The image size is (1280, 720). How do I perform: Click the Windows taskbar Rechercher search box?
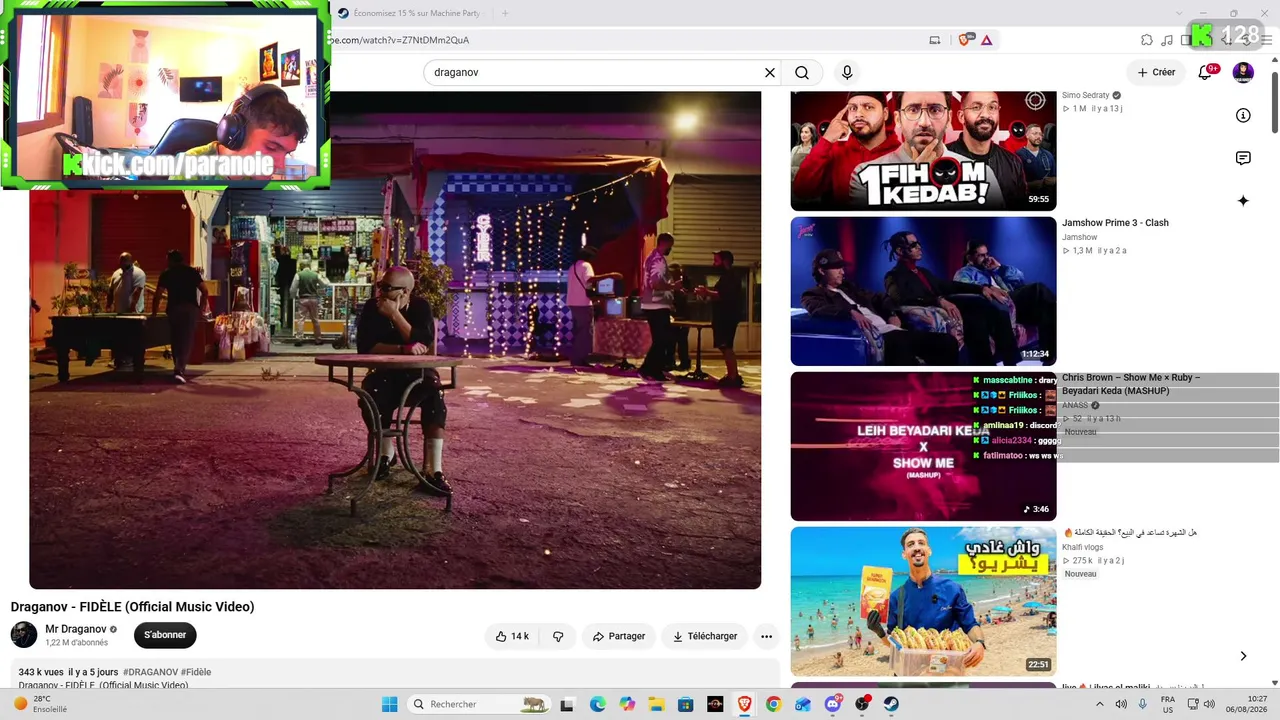(x=480, y=704)
